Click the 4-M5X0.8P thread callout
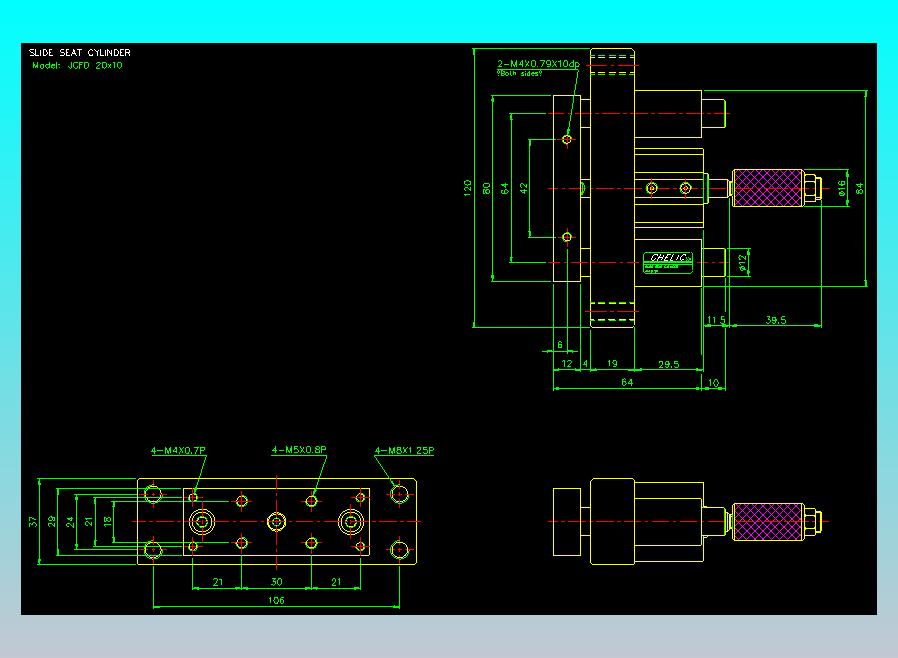 pos(299,450)
